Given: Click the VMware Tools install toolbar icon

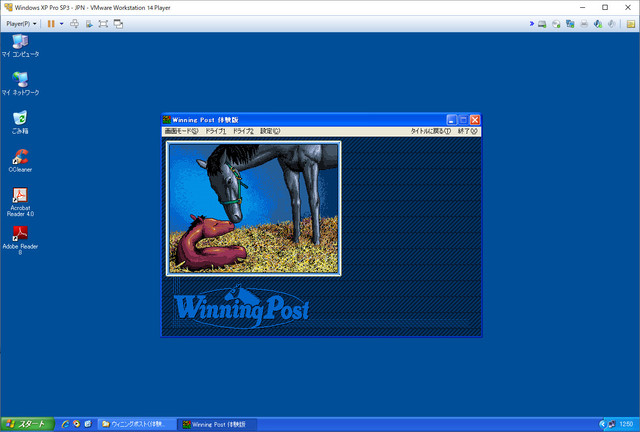Looking at the screenshot, I should [x=89, y=24].
